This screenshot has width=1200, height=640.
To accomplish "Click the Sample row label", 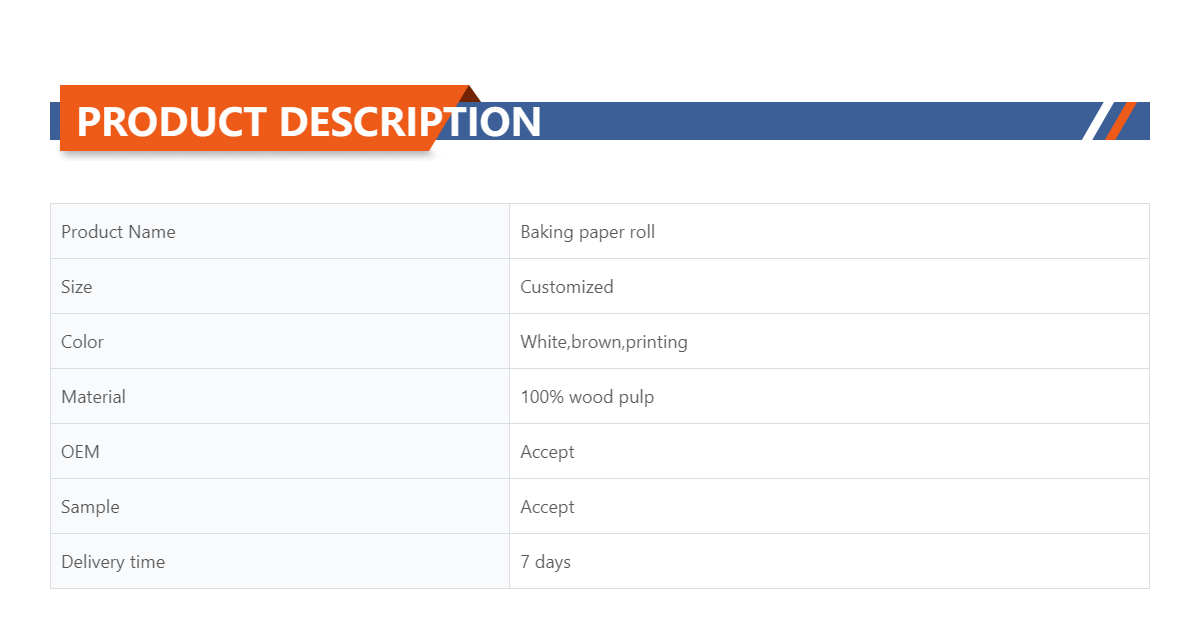I will pyautogui.click(x=90, y=507).
